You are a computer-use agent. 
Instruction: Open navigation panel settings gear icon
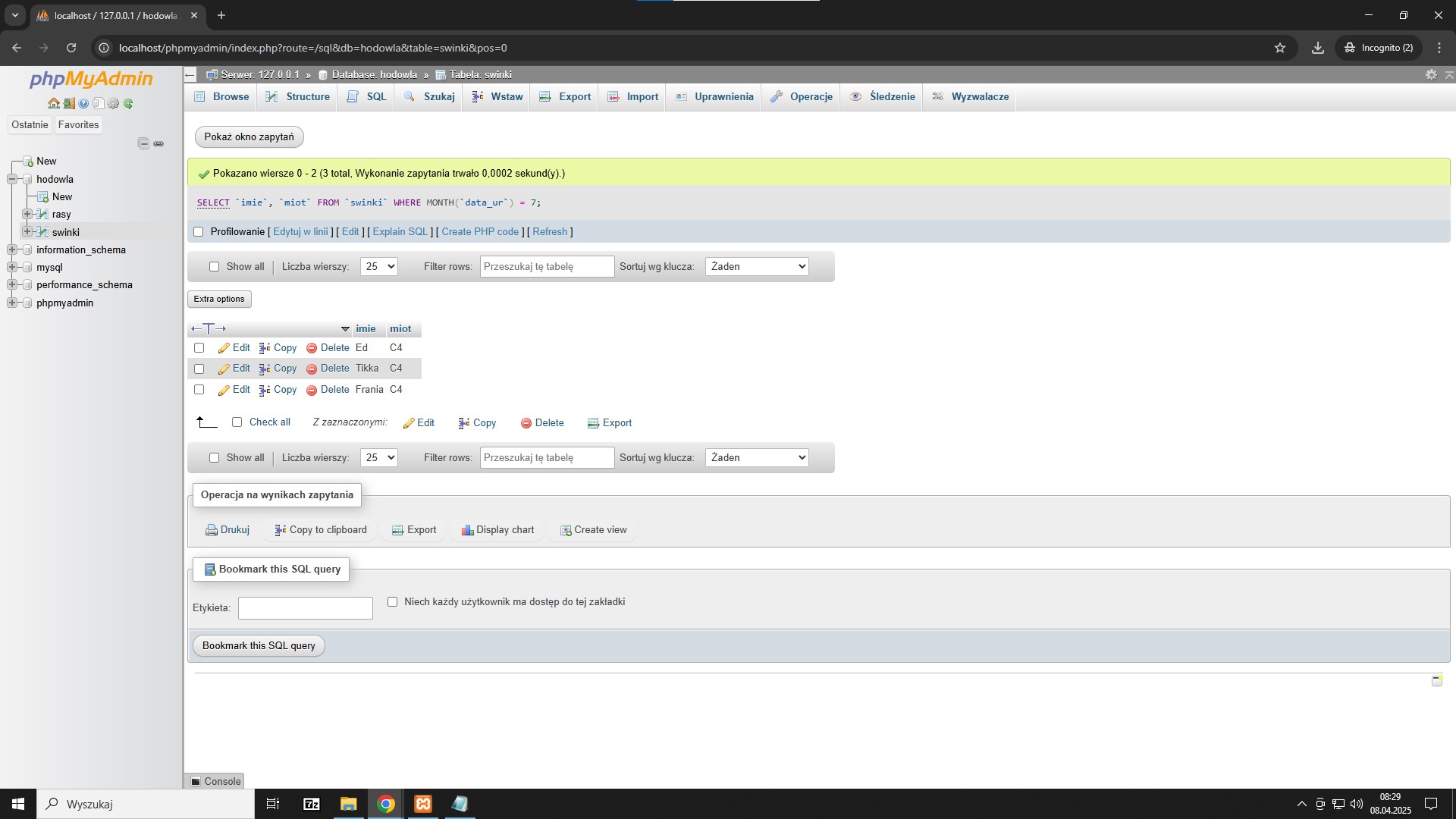tap(113, 104)
